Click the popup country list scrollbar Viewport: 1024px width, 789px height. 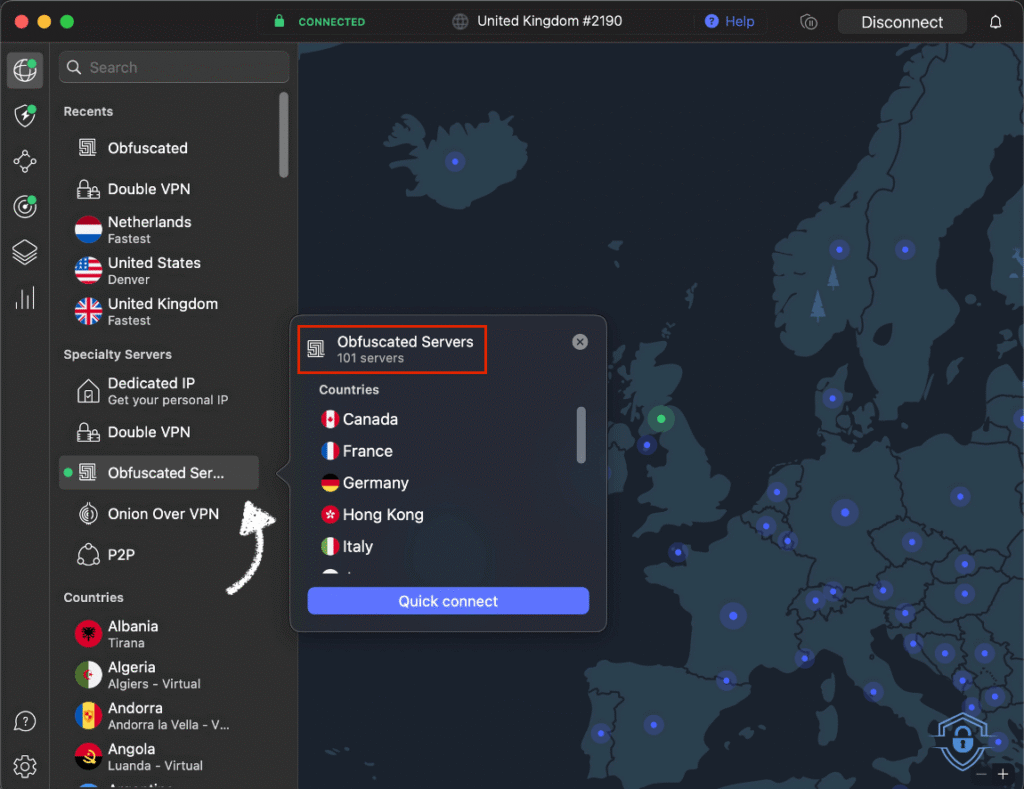(581, 435)
